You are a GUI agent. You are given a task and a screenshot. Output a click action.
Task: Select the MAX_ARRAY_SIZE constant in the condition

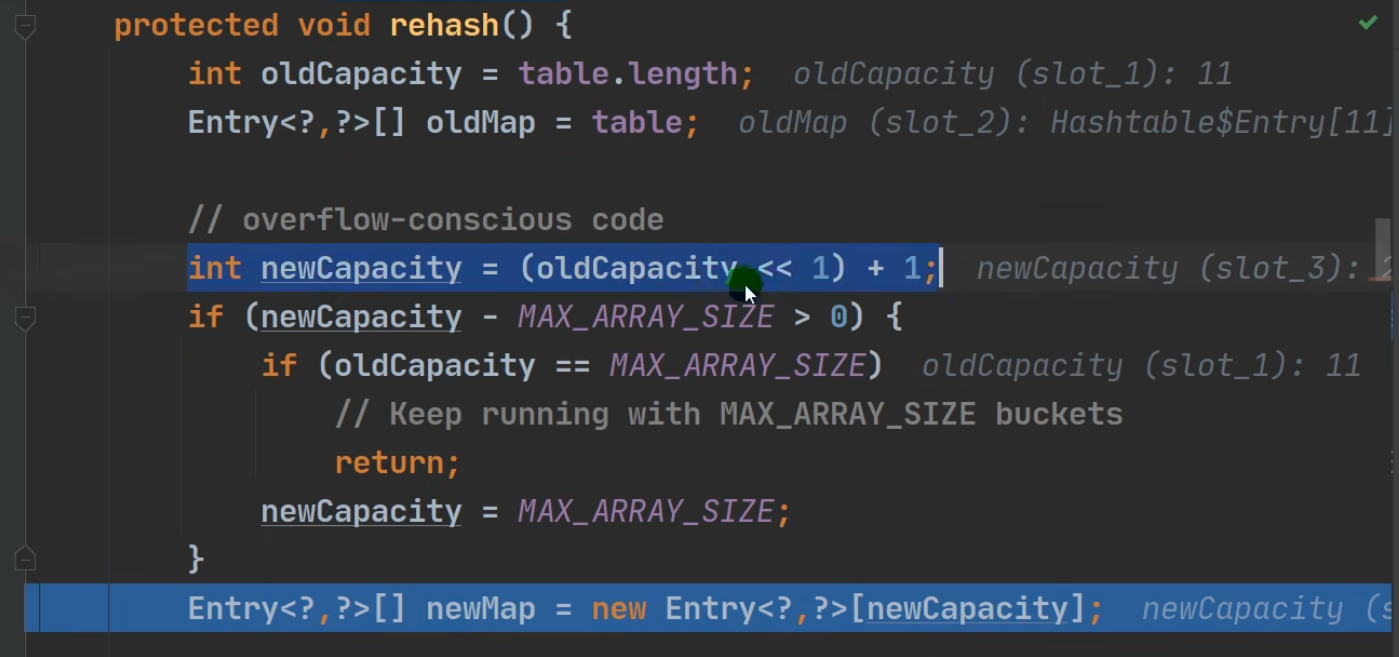pos(645,317)
